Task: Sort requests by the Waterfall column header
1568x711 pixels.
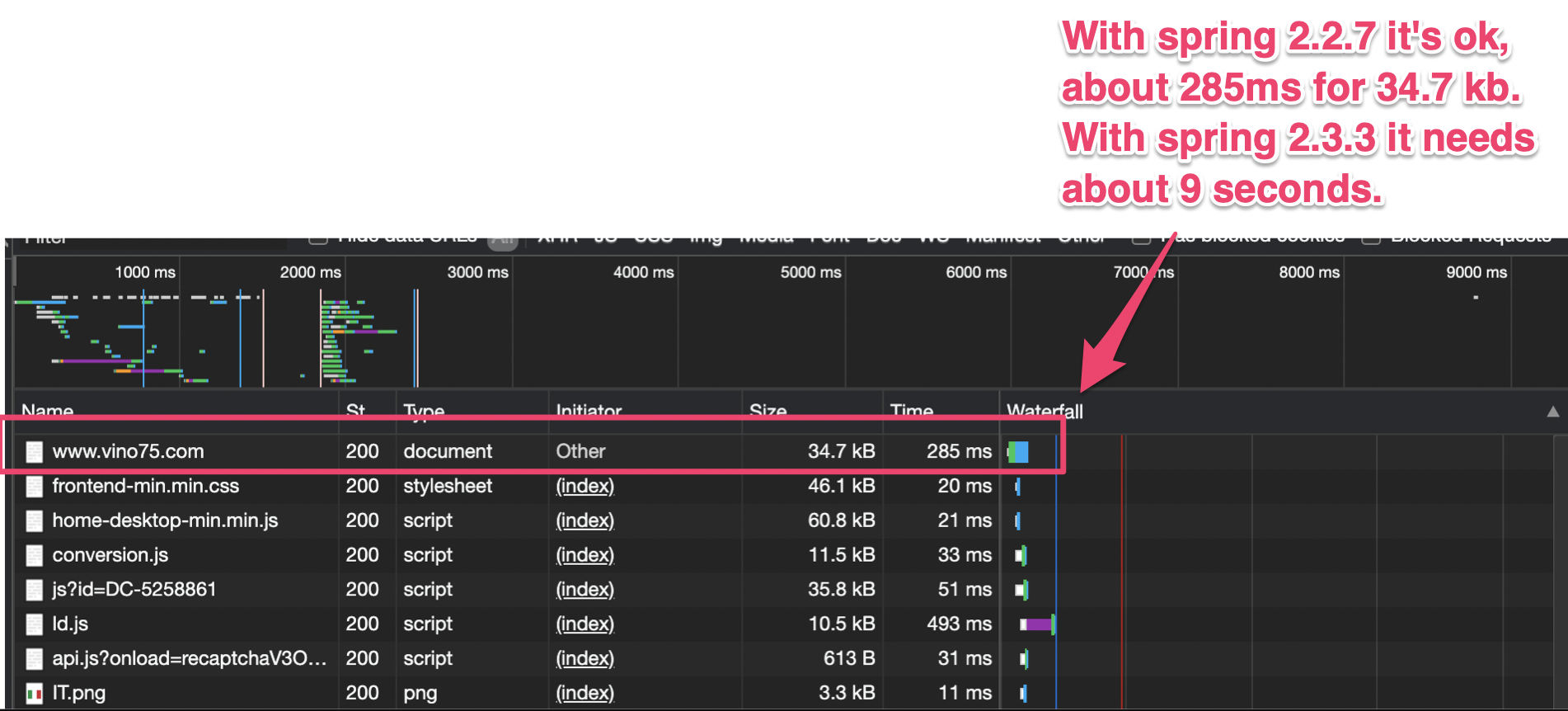Action: [x=1045, y=411]
